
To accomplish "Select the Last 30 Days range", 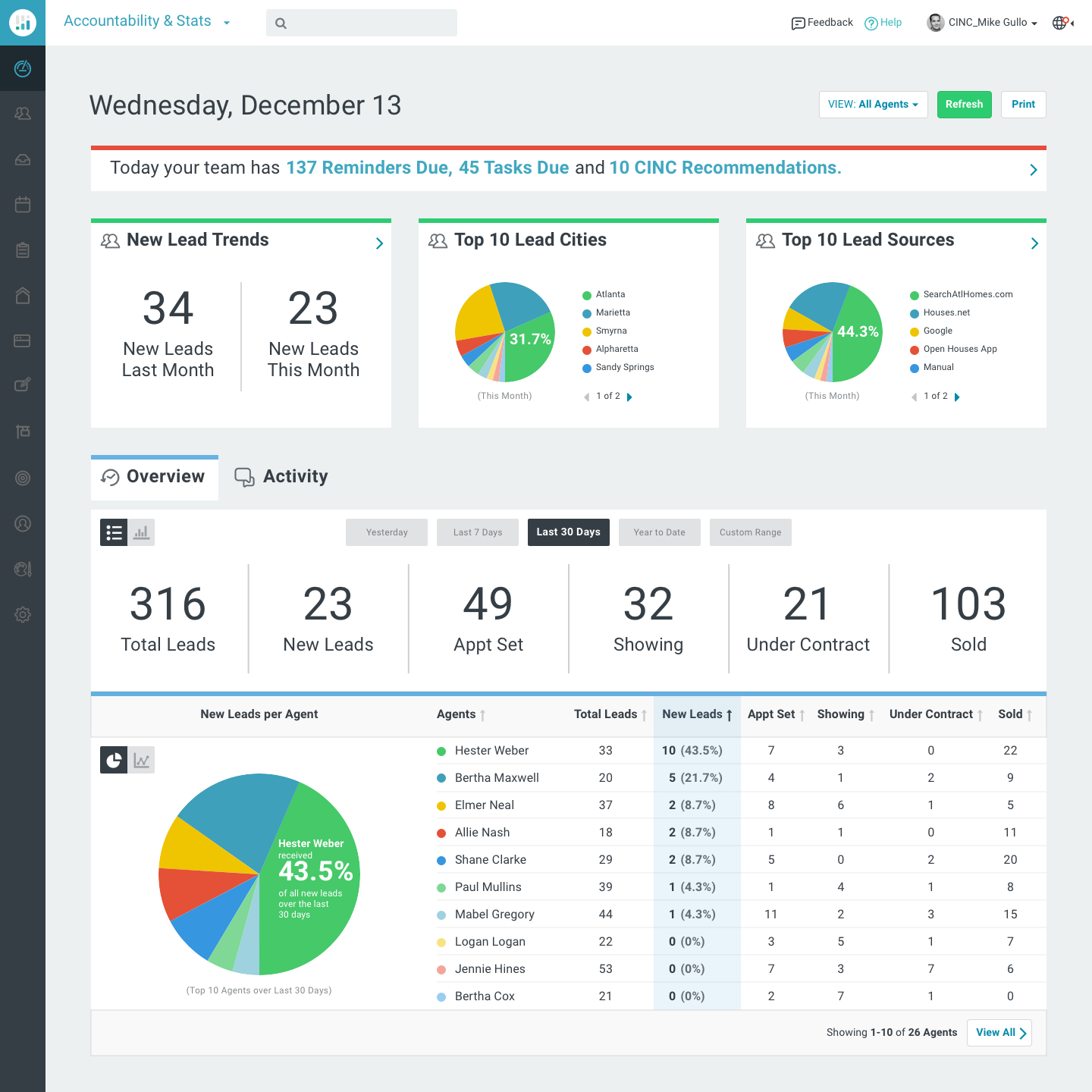I will point(569,532).
